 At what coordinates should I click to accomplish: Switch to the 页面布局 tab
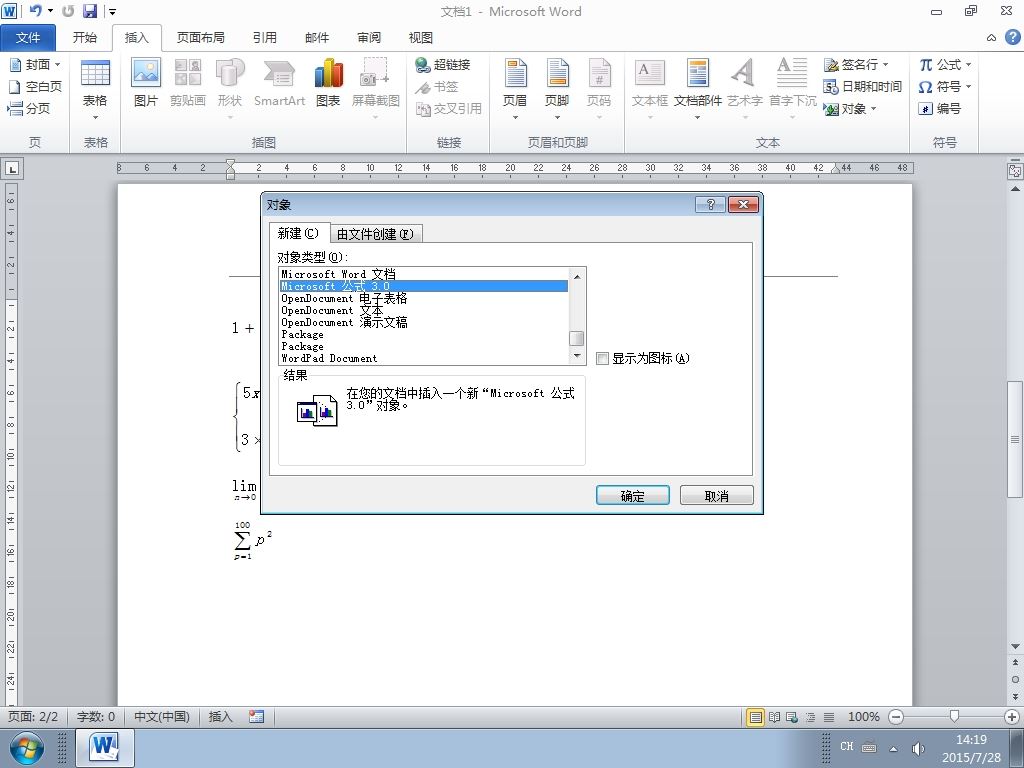tap(200, 37)
